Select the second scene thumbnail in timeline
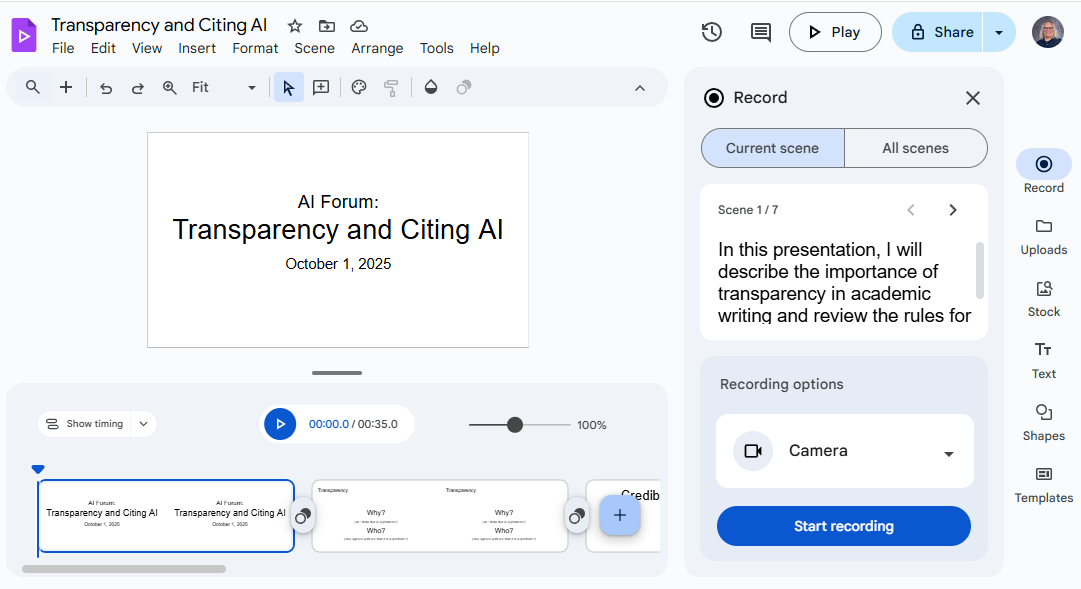The image size is (1081, 589). (440, 516)
